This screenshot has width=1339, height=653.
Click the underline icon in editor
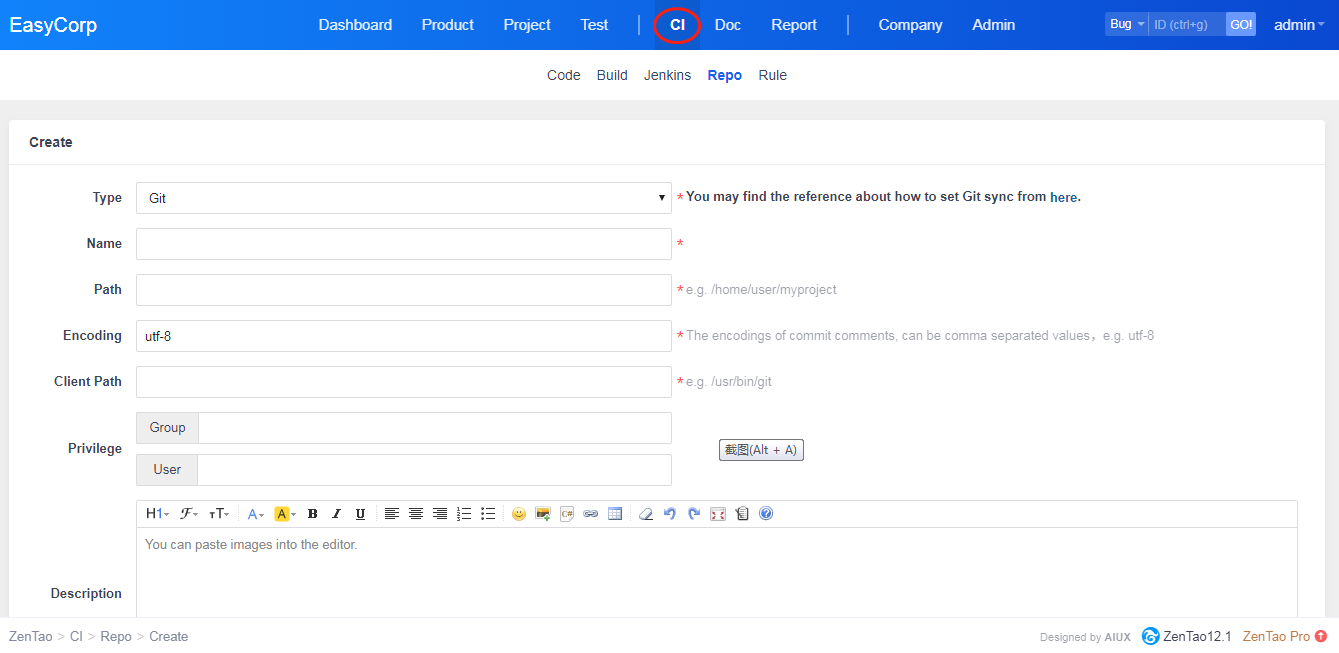click(360, 514)
